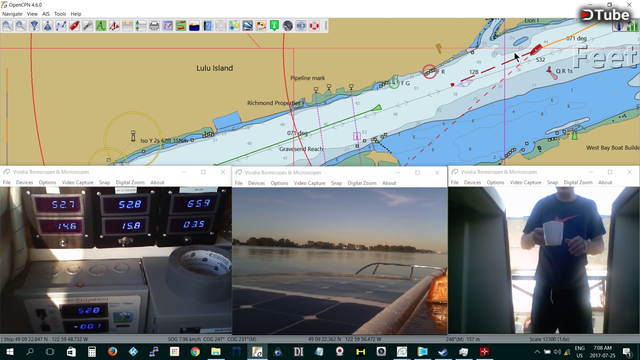Toggle the yellow currents arrows icon
The height and width of the screenshot is (360, 640).
(127, 26)
